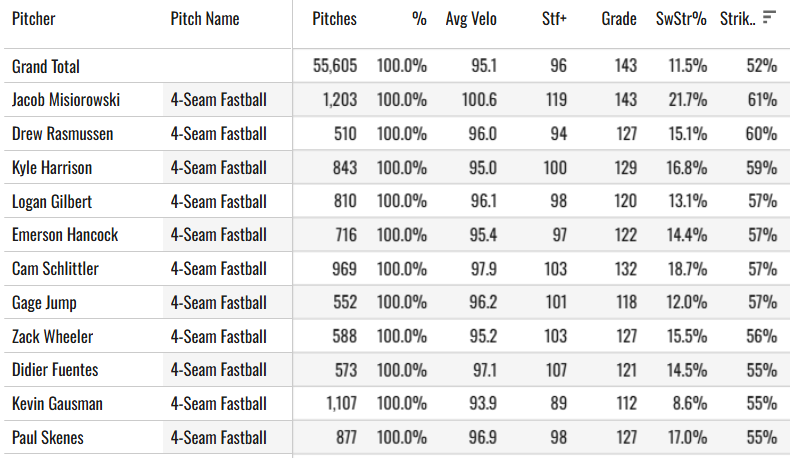The width and height of the screenshot is (790, 458).
Task: Click the SwStr% column header
Action: 681,19
